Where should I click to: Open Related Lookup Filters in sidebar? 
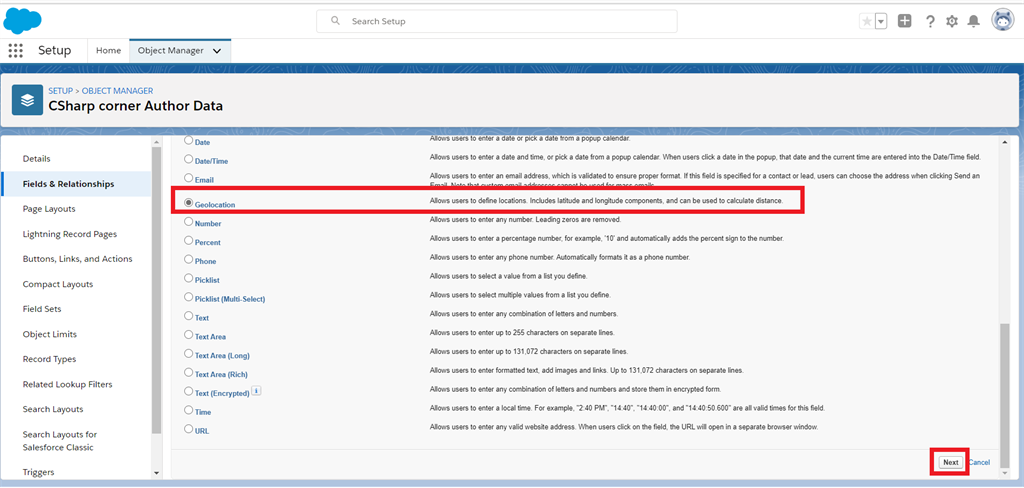67,384
